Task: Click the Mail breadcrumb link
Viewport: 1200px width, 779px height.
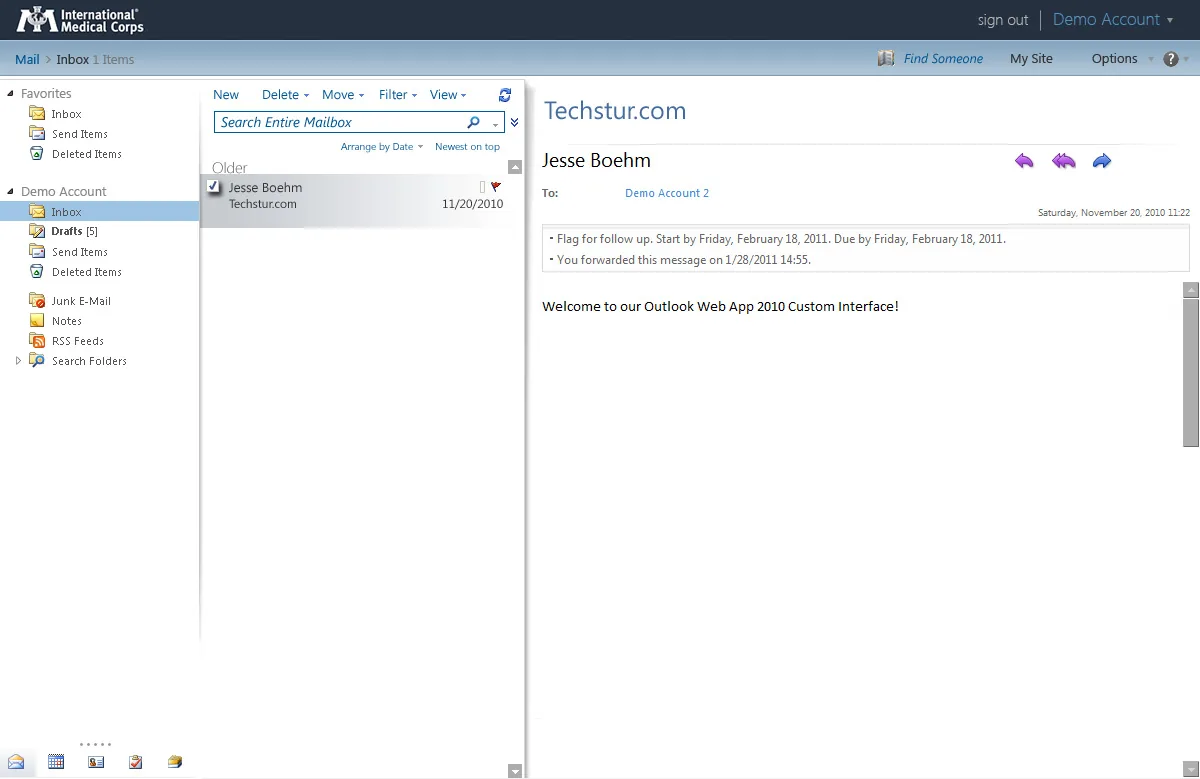Action: (x=27, y=59)
